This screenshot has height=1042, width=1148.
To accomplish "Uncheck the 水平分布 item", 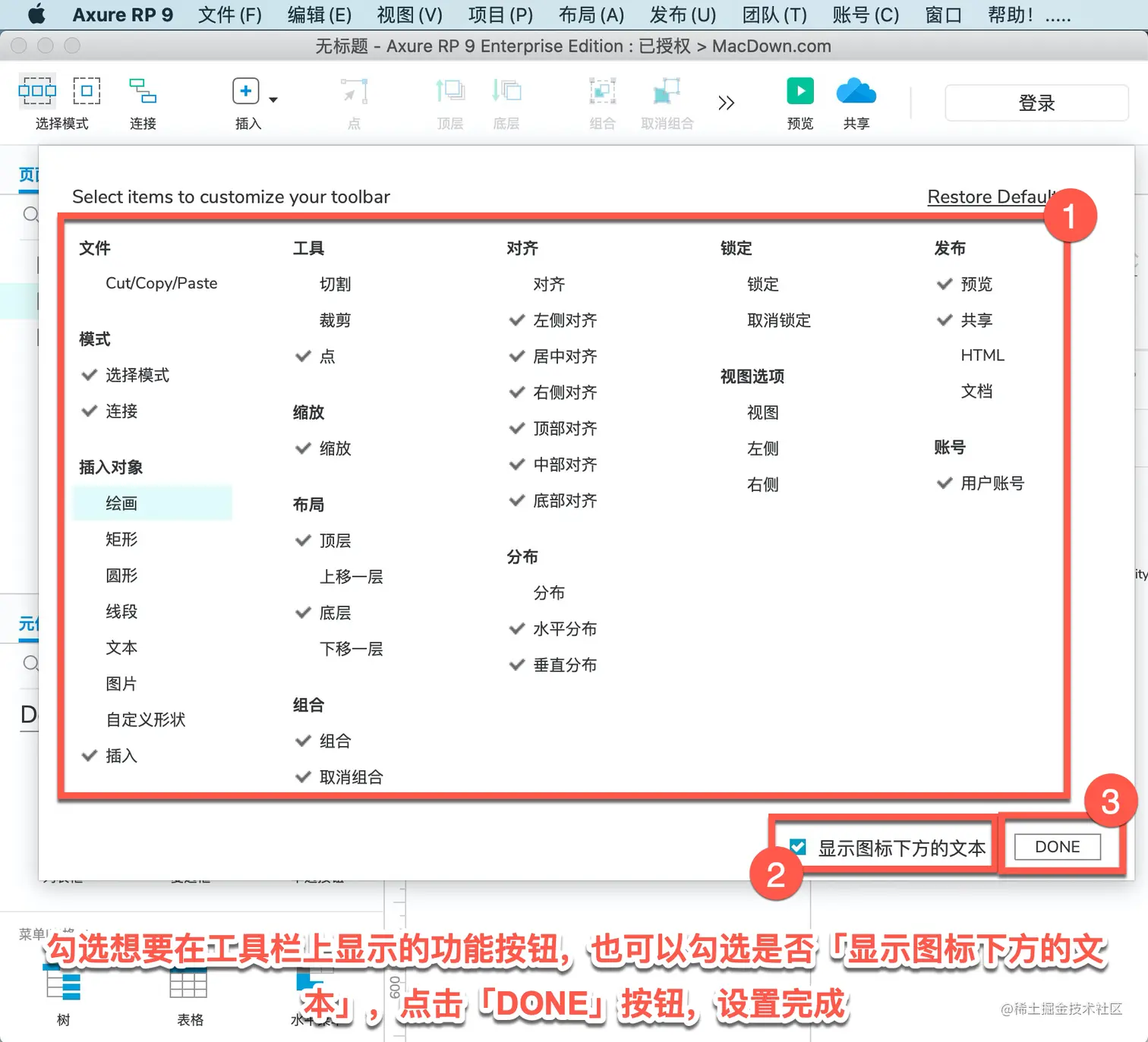I will (x=553, y=629).
